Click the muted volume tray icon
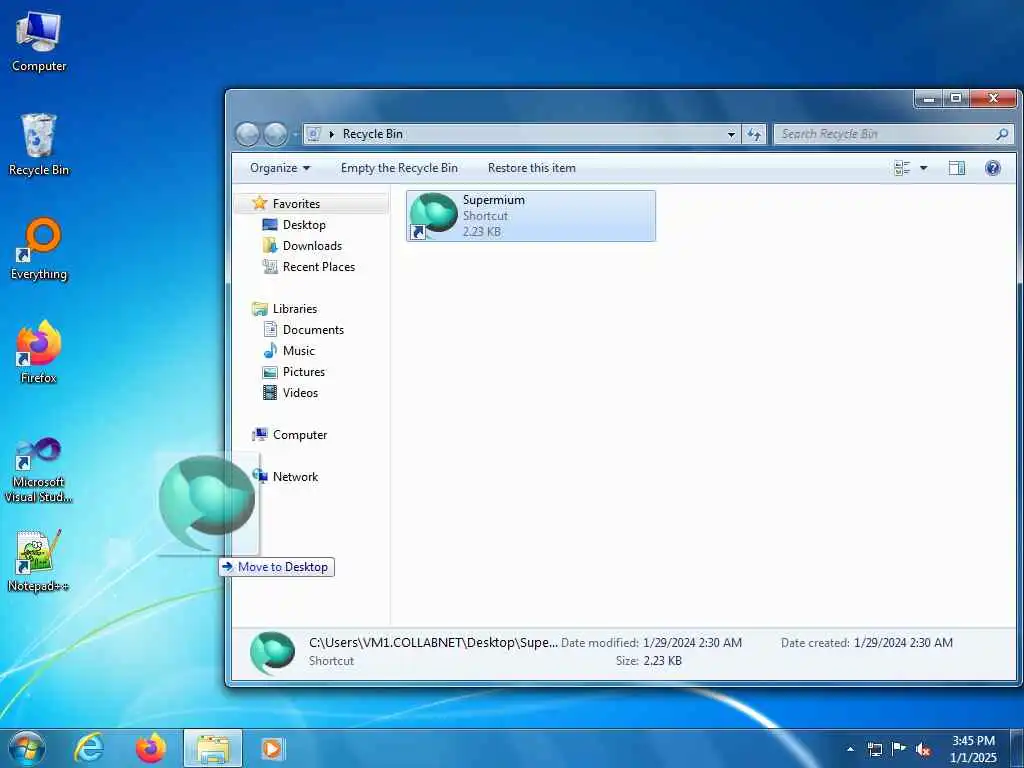Image resolution: width=1024 pixels, height=768 pixels. [923, 749]
